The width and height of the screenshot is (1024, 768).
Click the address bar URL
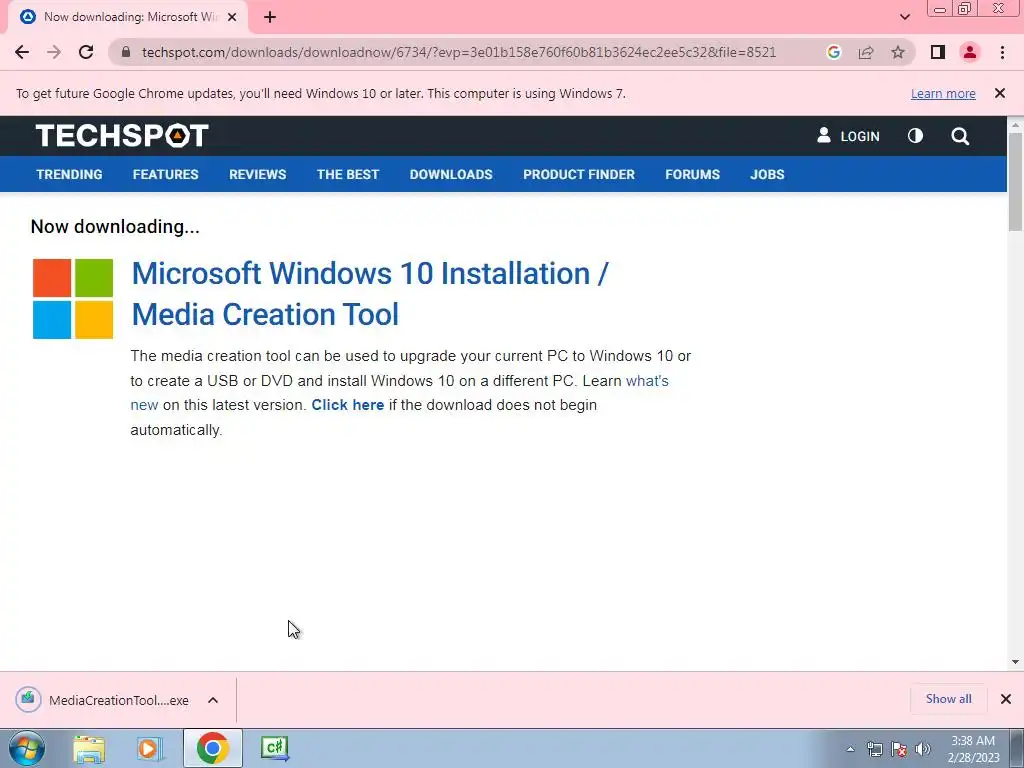pos(458,52)
